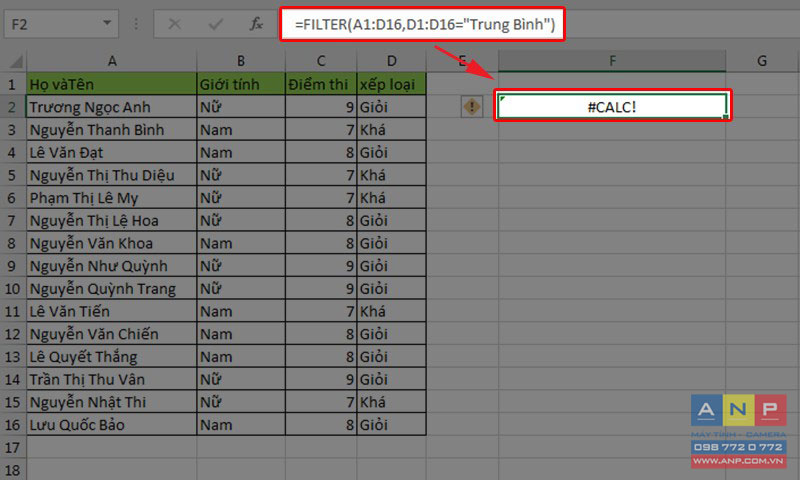Select column A header
This screenshot has height=480, width=800.
coord(112,61)
